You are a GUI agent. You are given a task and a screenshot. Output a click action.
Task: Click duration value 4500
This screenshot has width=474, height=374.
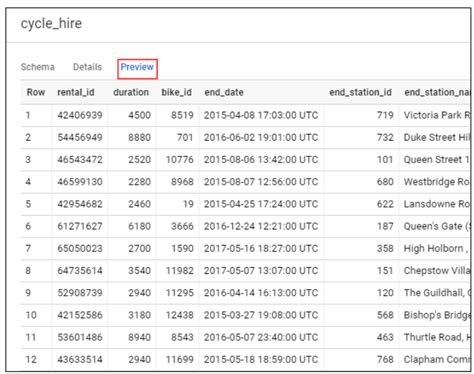coord(139,115)
